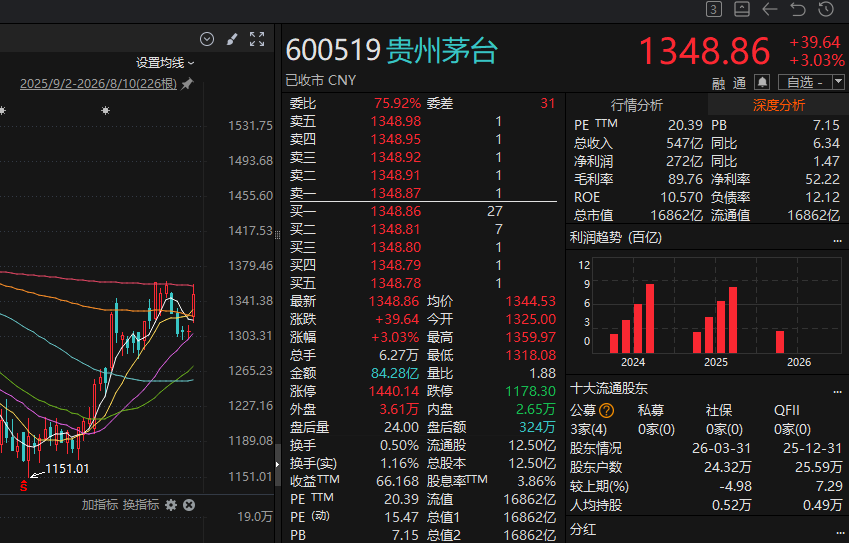849x543 pixels.
Task: Click the 社保 0家(0) entry
Action: coord(724,429)
